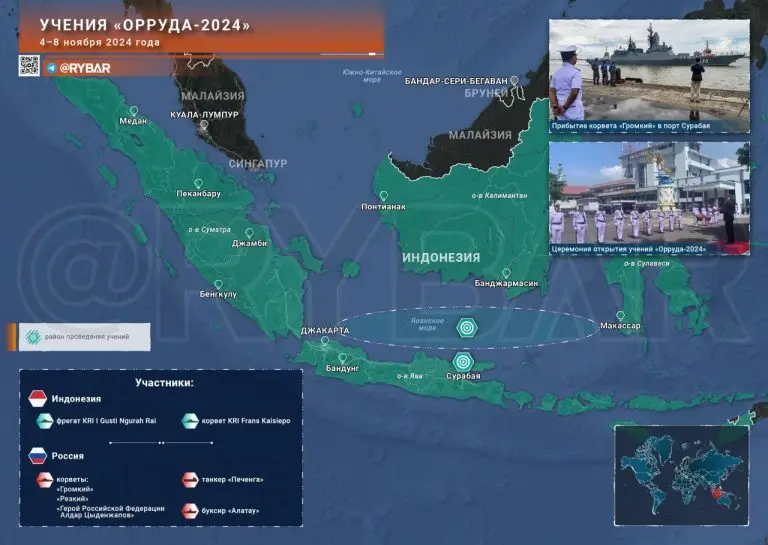Click the world locator mini-map

click(x=679, y=476)
